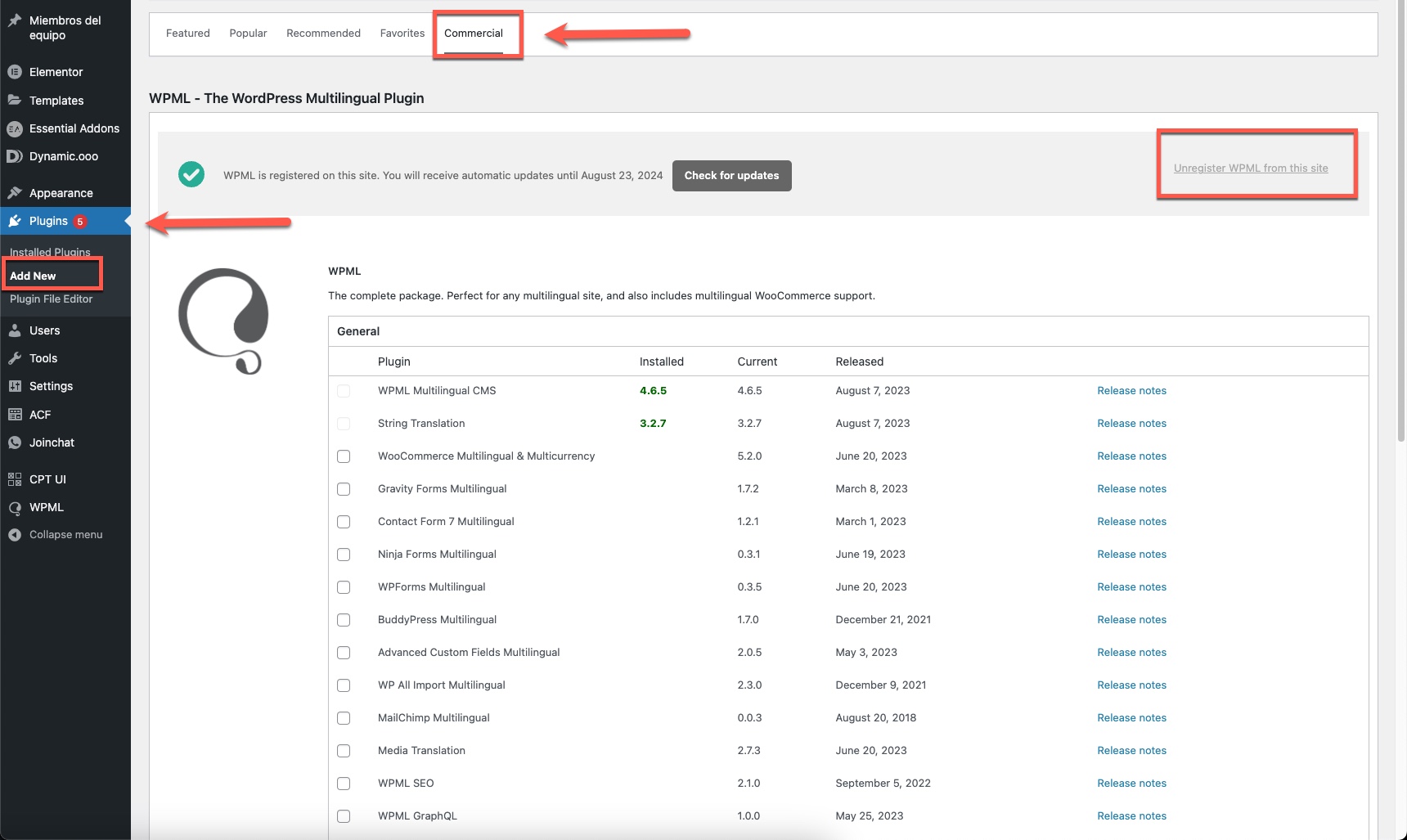Click the Templates folder icon
The image size is (1407, 840).
click(14, 100)
